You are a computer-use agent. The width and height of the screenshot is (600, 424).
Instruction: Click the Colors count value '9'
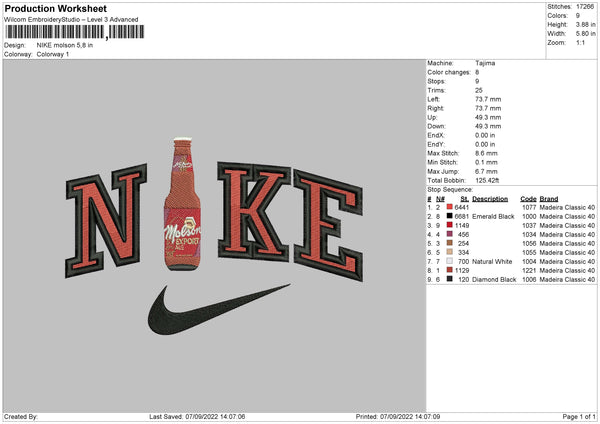tap(578, 16)
